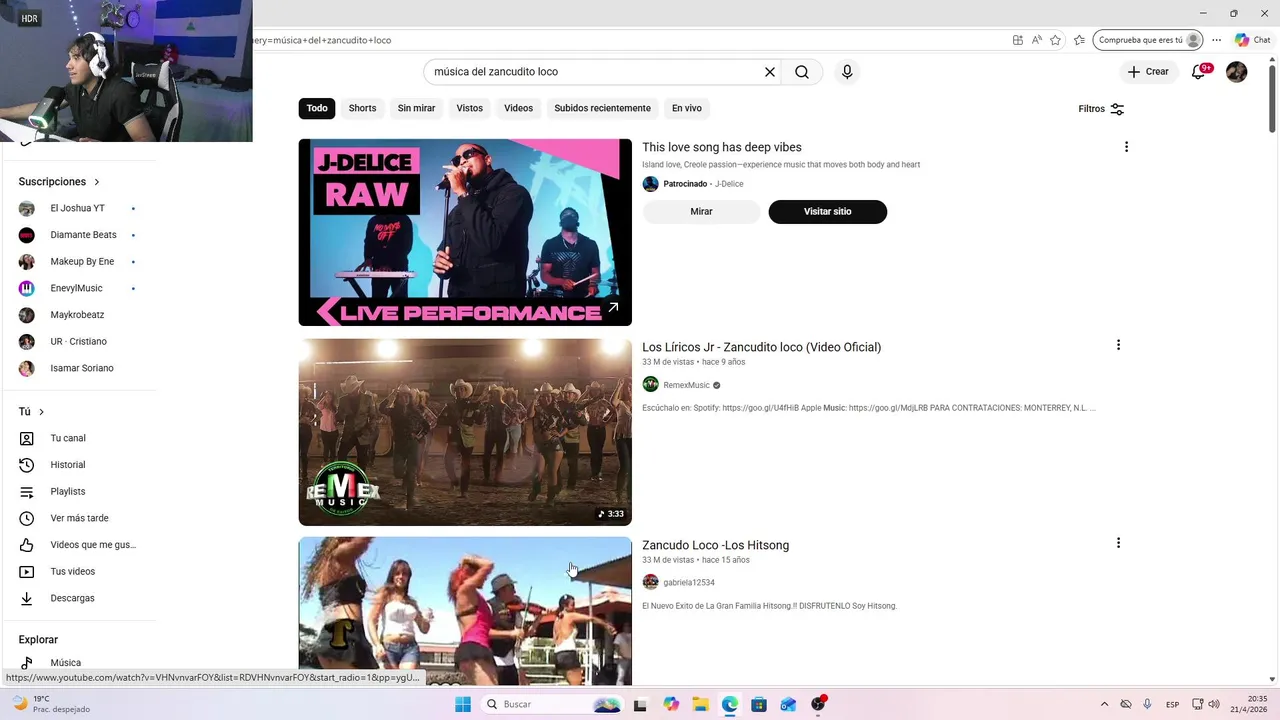Open File Explorer from the taskbar
The height and width of the screenshot is (720, 1280).
click(700, 704)
